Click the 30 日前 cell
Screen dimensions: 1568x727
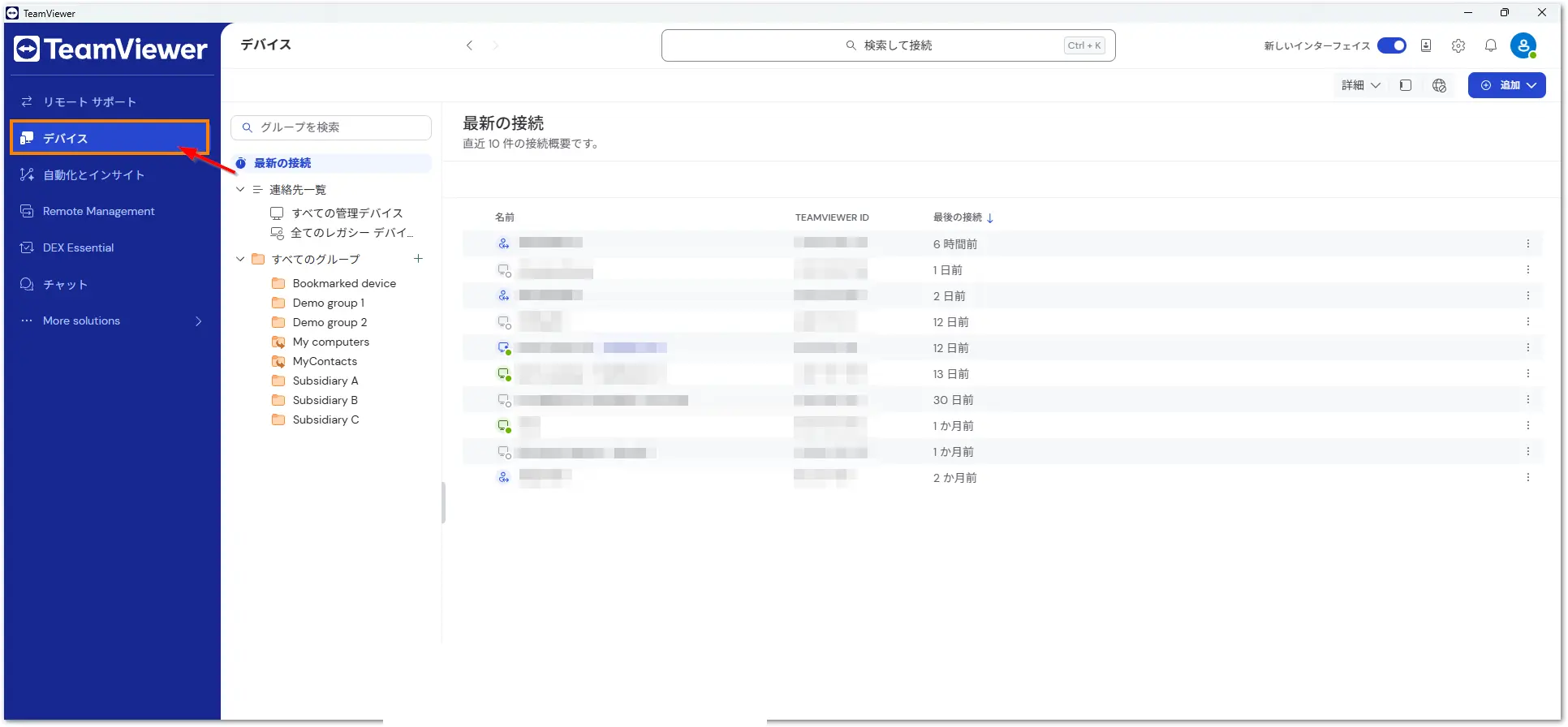(953, 400)
